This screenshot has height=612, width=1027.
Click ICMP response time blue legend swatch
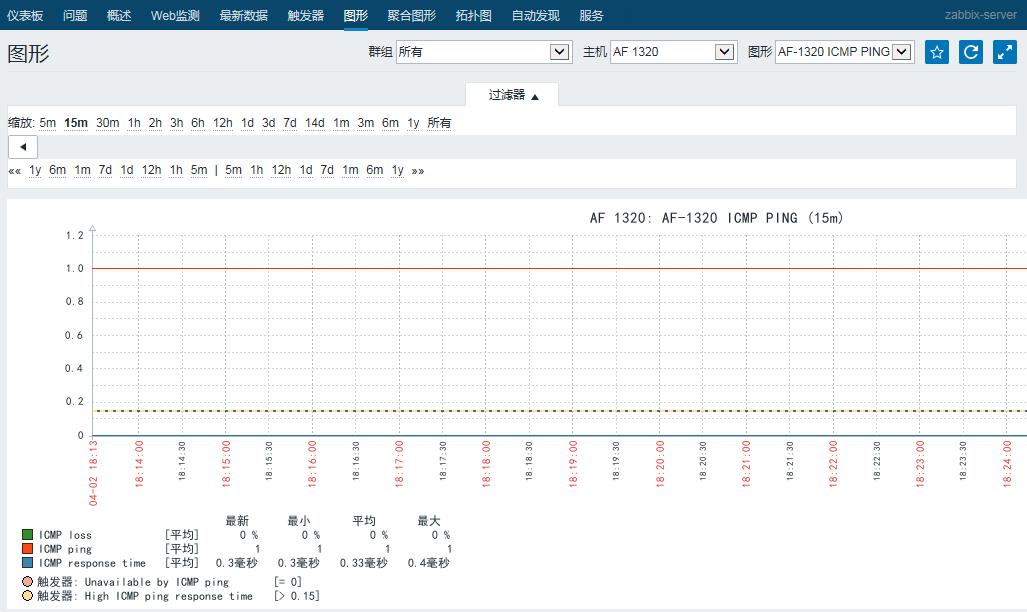click(x=28, y=562)
